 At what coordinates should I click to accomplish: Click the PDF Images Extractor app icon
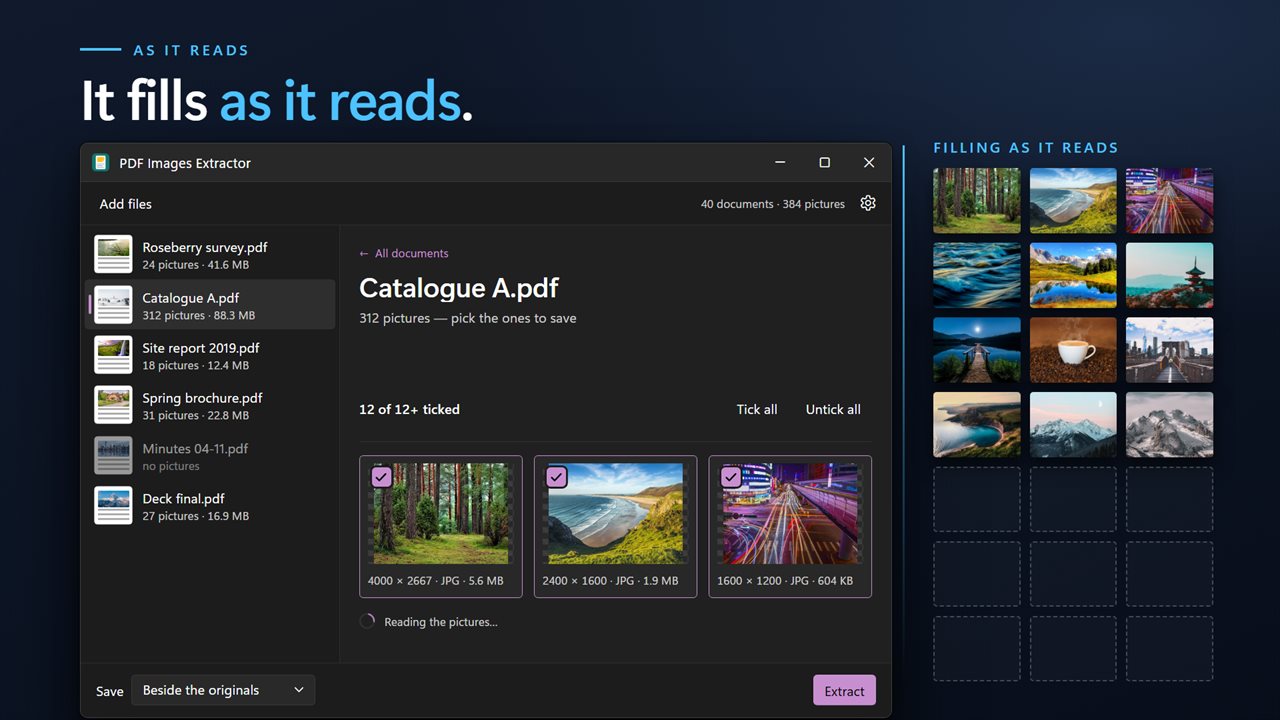[x=100, y=163]
